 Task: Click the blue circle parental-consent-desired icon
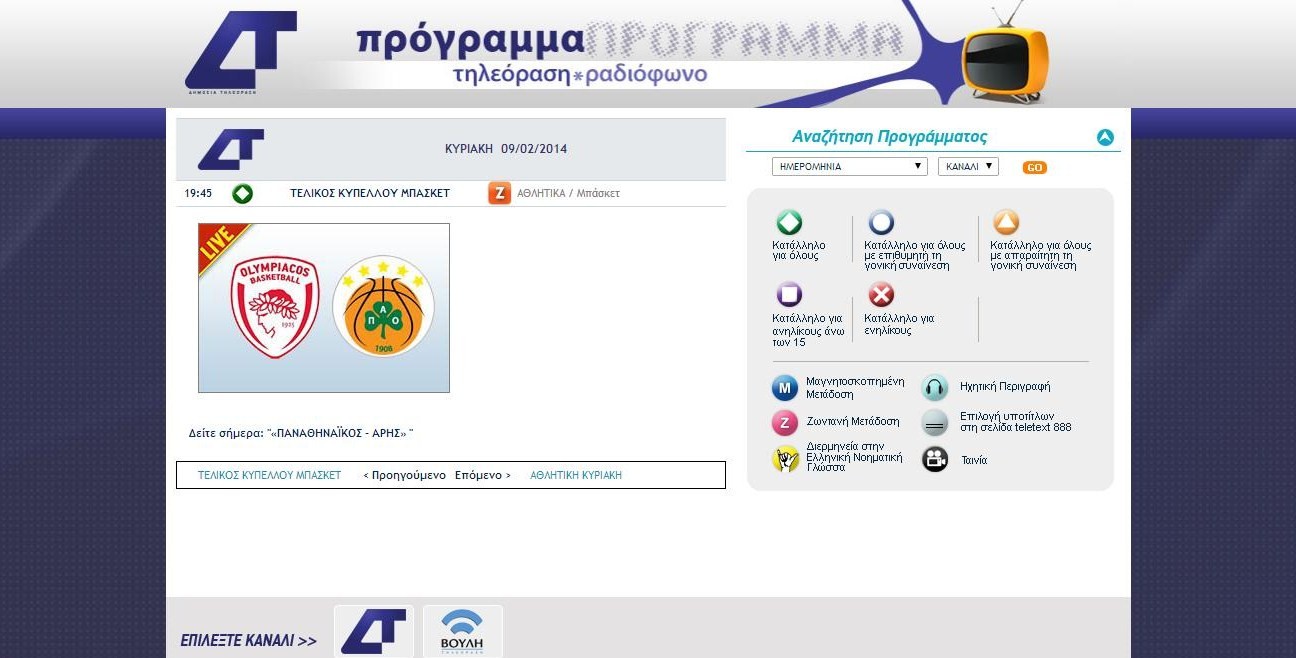(881, 222)
